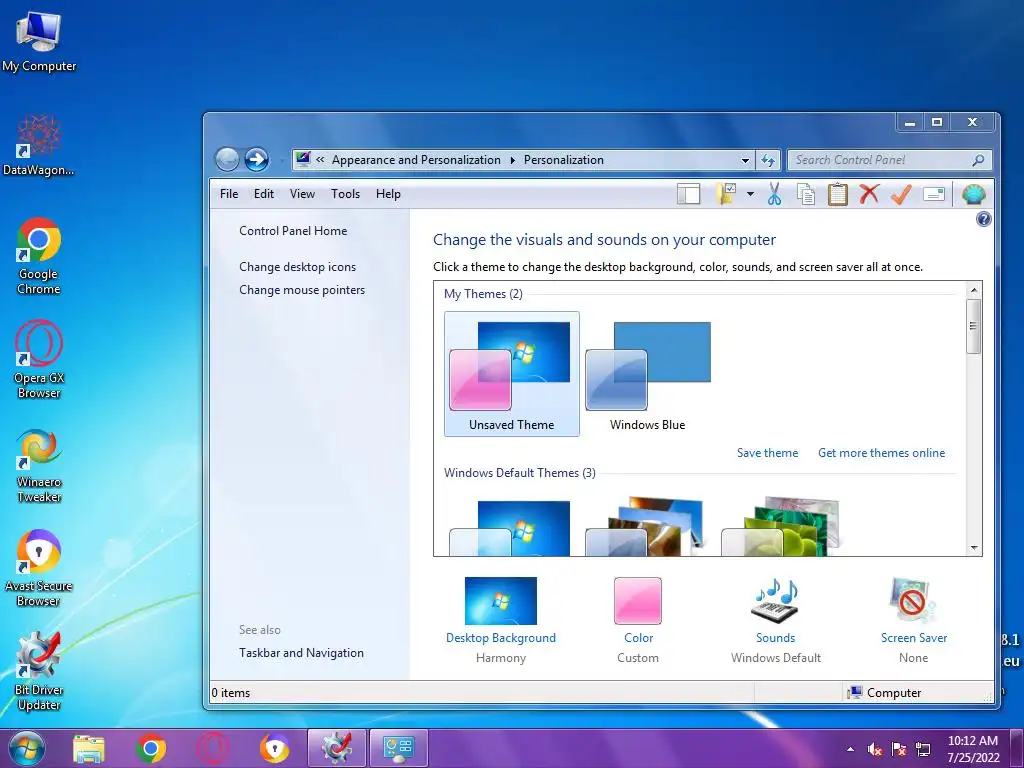
Task: Click the Forward navigation arrow
Action: click(257, 159)
